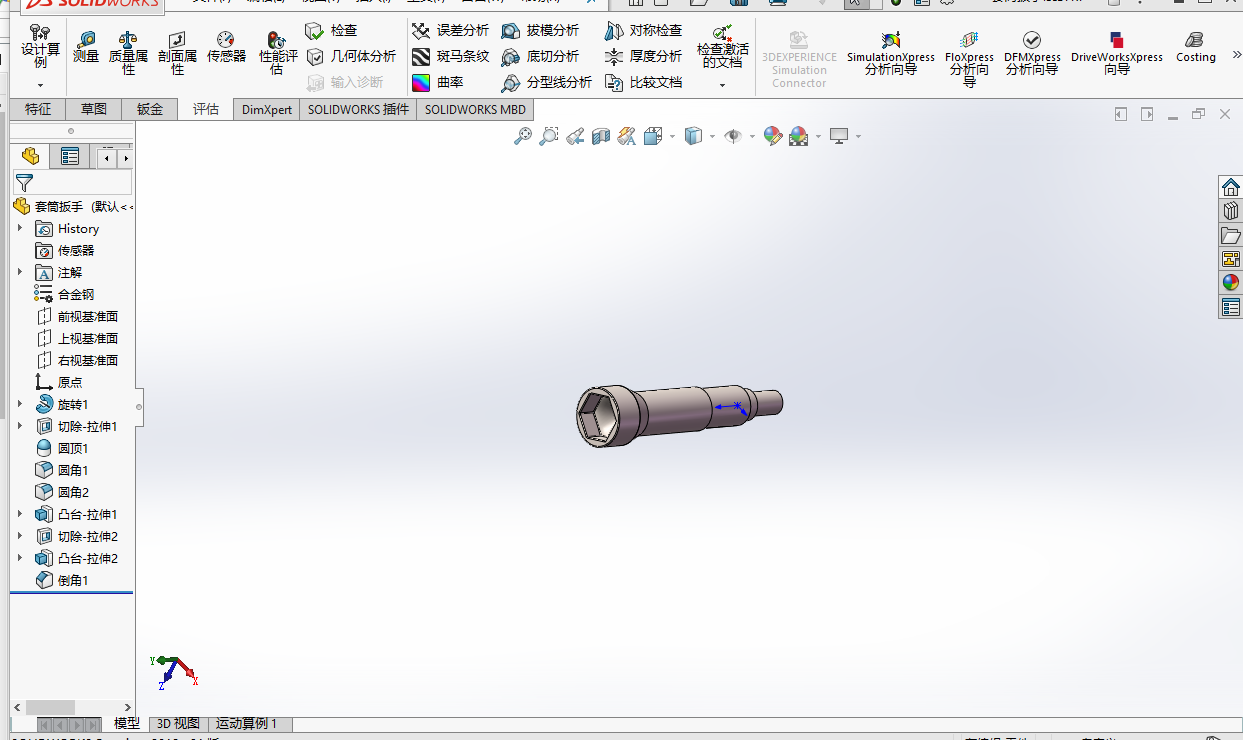Select 倒角1 chamfer feature

pos(62,580)
